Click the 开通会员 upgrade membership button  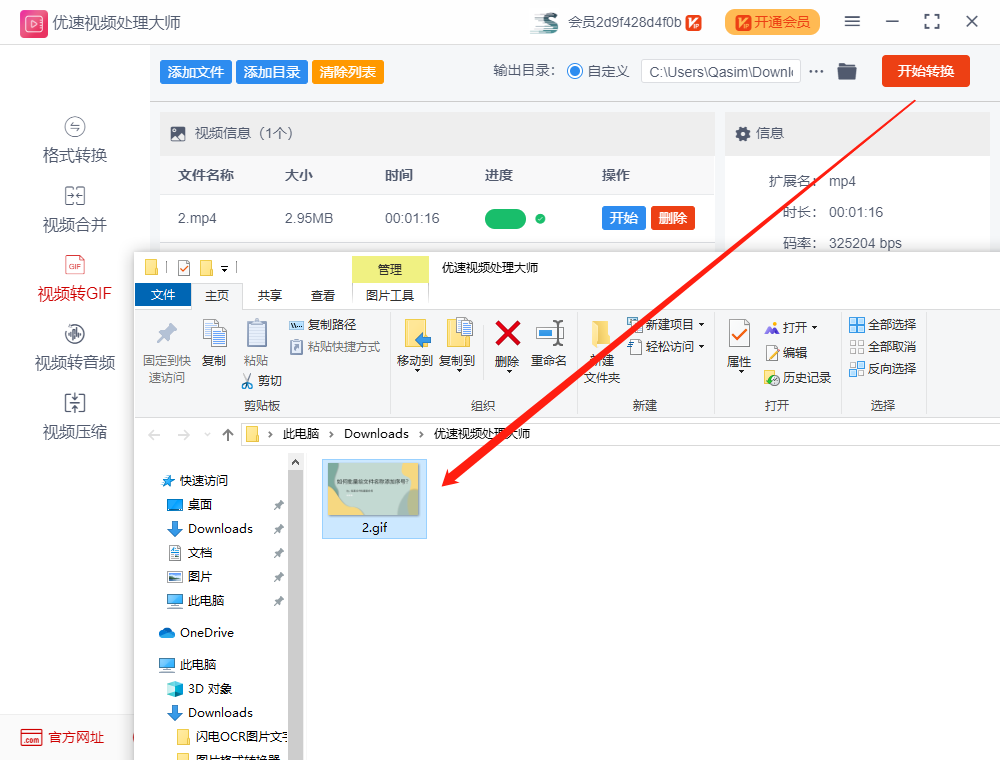pyautogui.click(x=772, y=22)
